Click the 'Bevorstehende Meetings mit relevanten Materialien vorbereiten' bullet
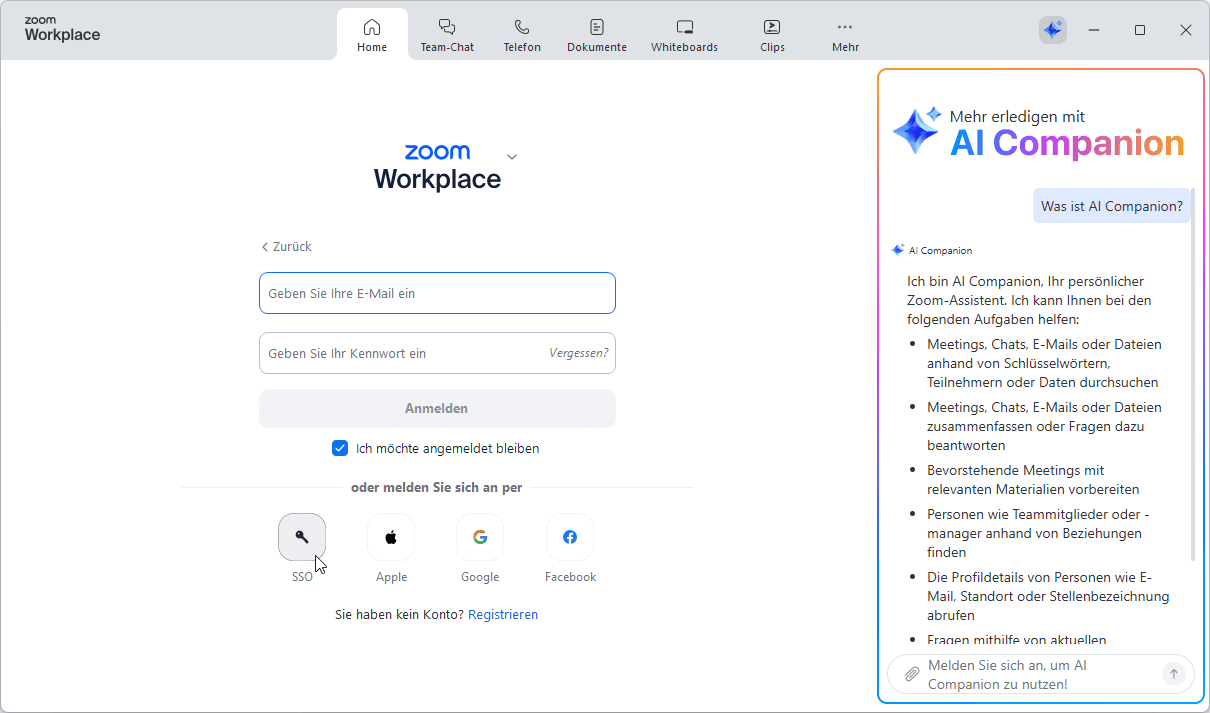Viewport: 1210px width, 713px height. click(x=1033, y=479)
